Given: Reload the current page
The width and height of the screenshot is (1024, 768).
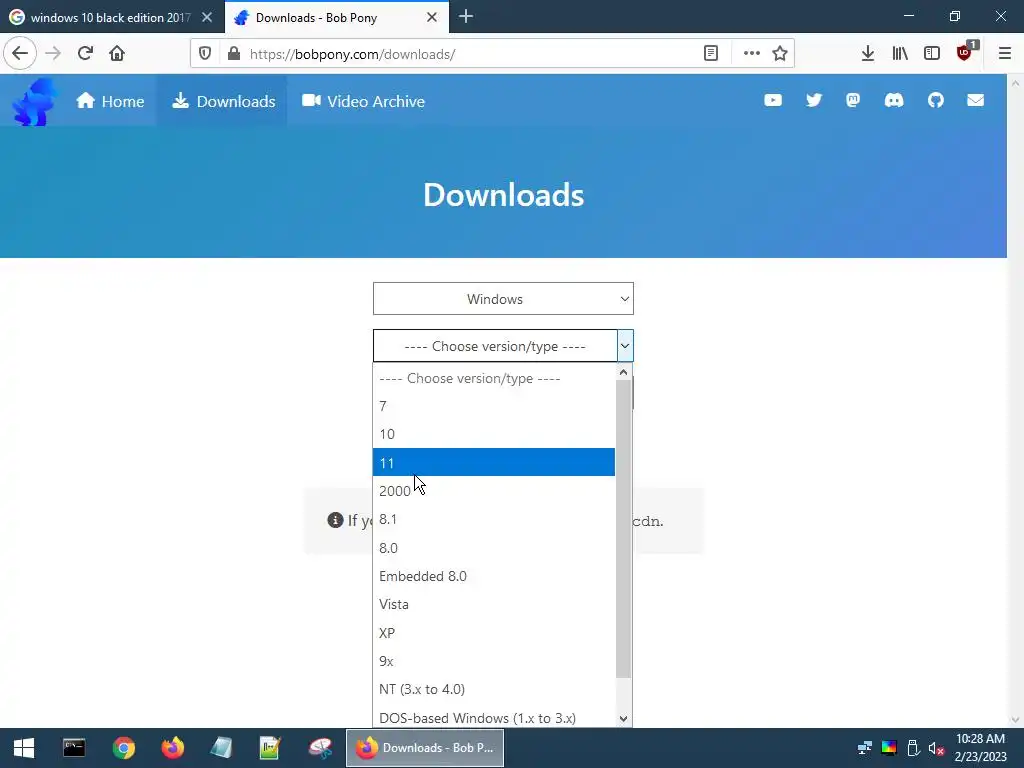Looking at the screenshot, I should [x=85, y=53].
